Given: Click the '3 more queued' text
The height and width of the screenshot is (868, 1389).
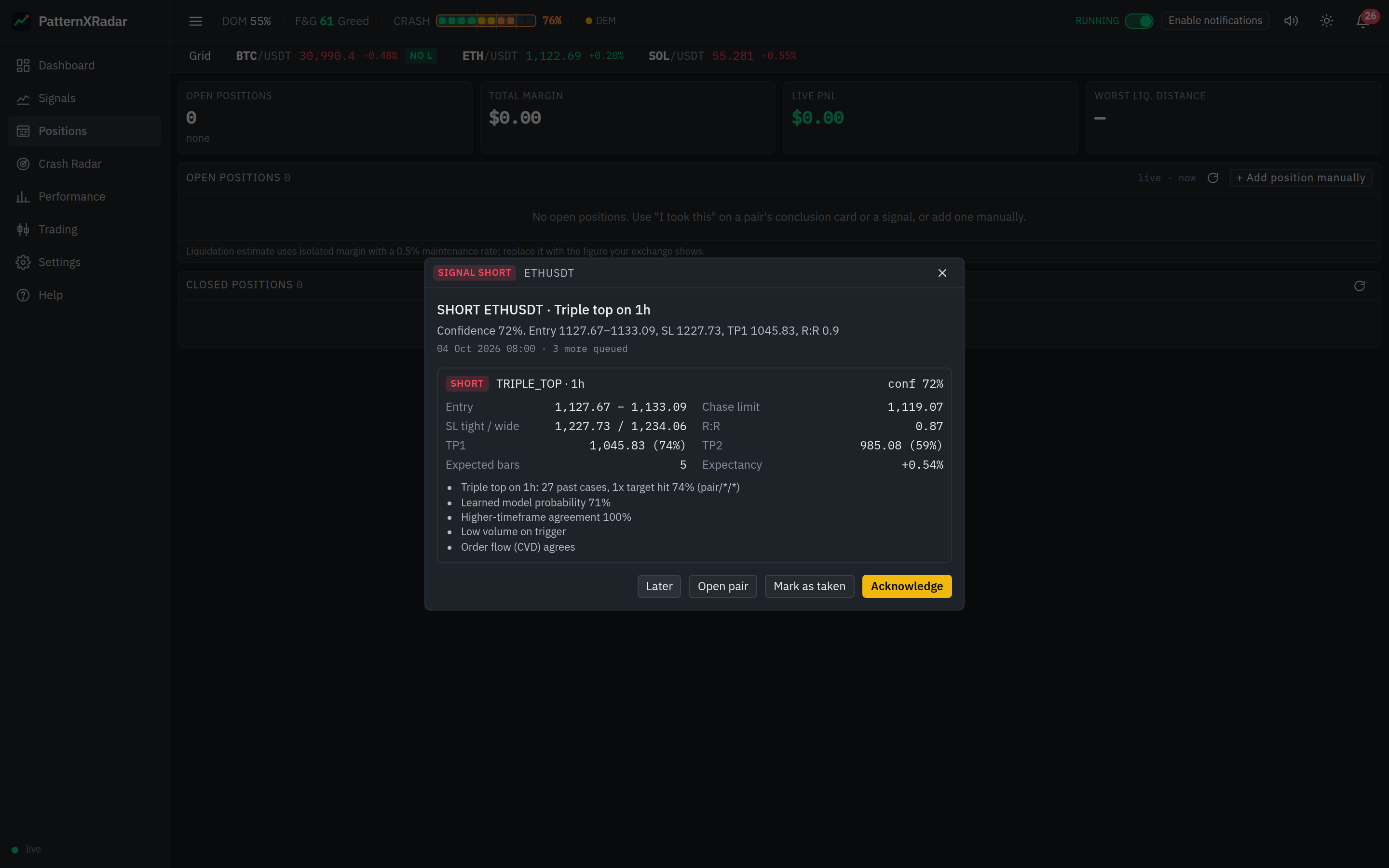Looking at the screenshot, I should (x=590, y=349).
